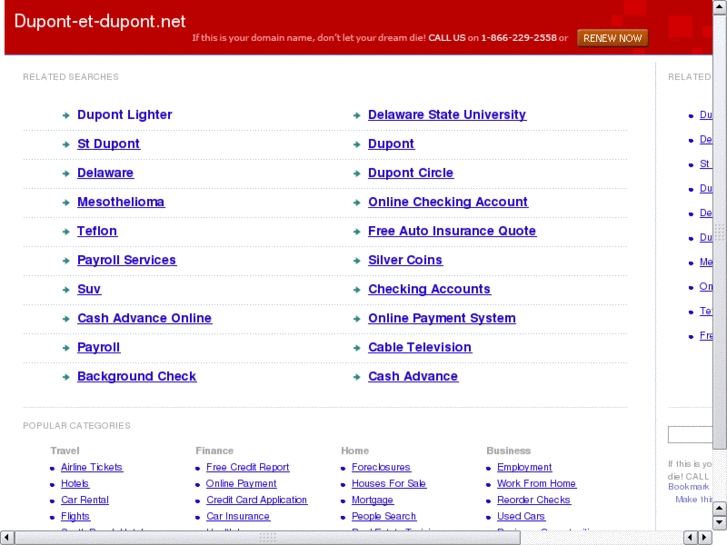Open Free Credit Report link
Image resolution: width=727 pixels, height=545 pixels.
(x=248, y=467)
